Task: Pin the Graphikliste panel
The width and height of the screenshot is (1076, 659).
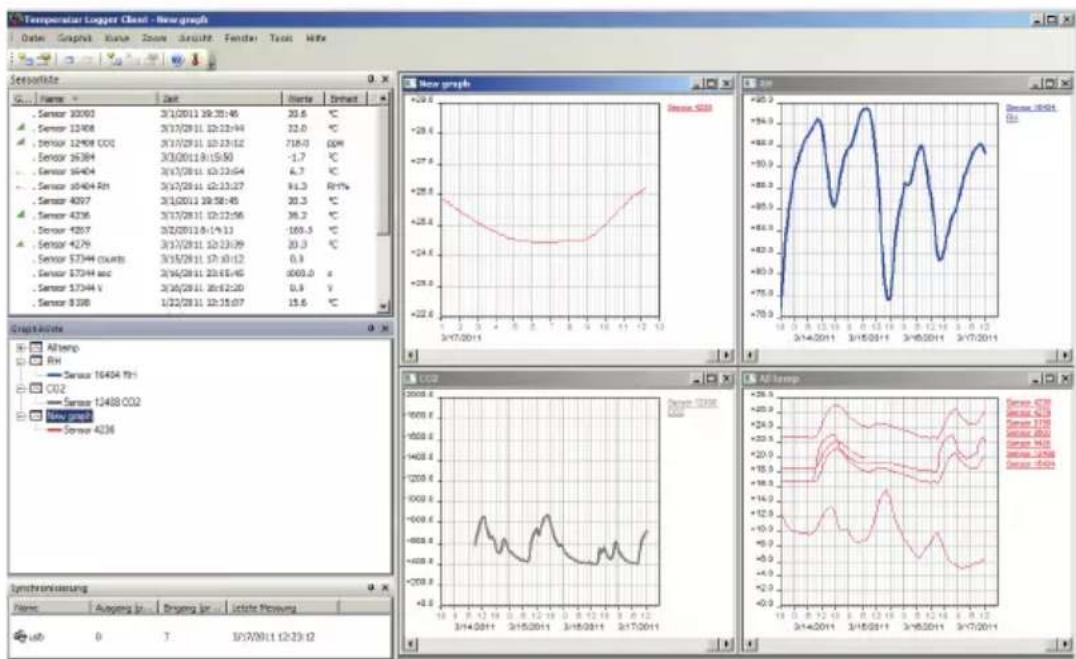Action: click(371, 329)
